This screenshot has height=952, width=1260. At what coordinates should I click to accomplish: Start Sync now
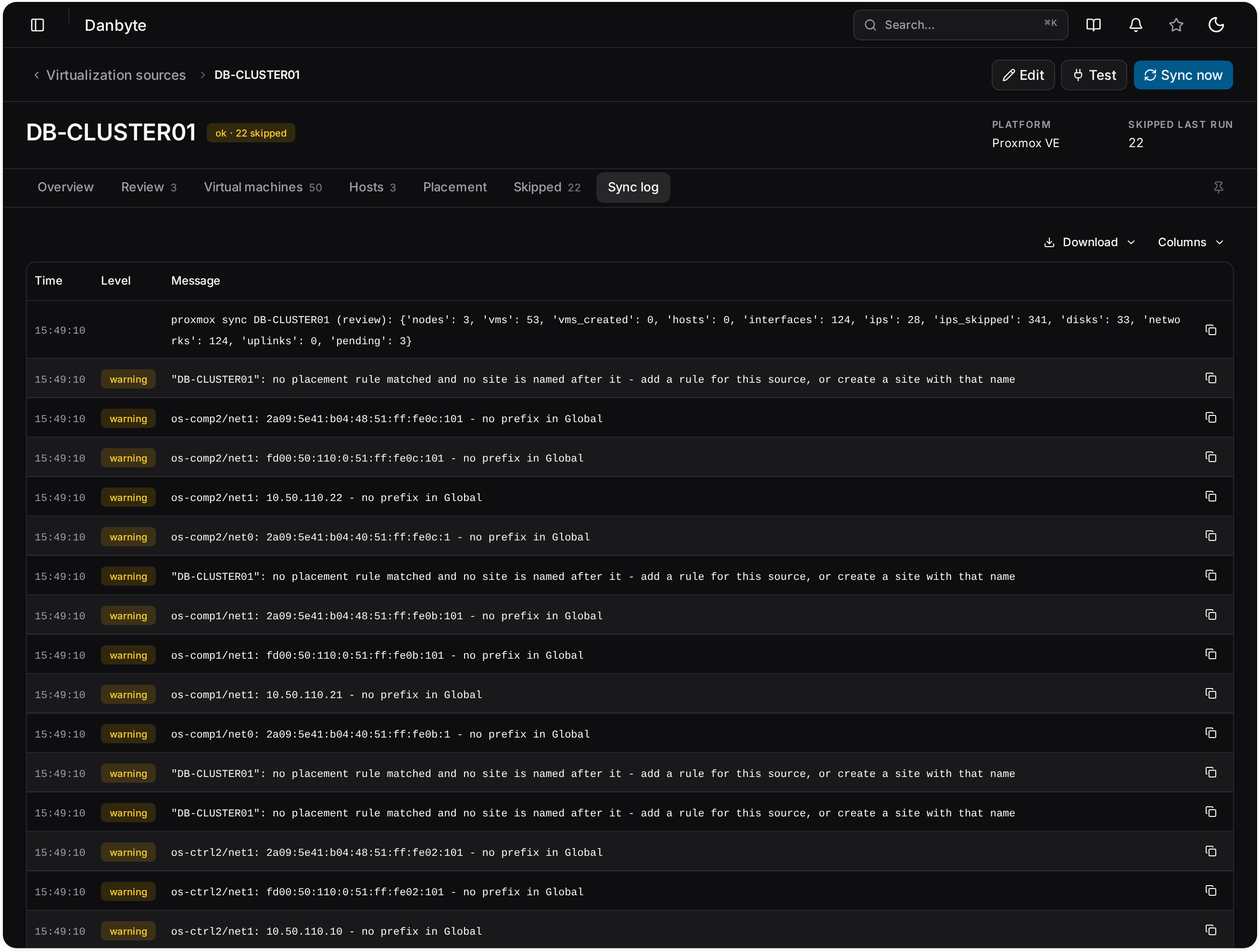pos(1183,75)
